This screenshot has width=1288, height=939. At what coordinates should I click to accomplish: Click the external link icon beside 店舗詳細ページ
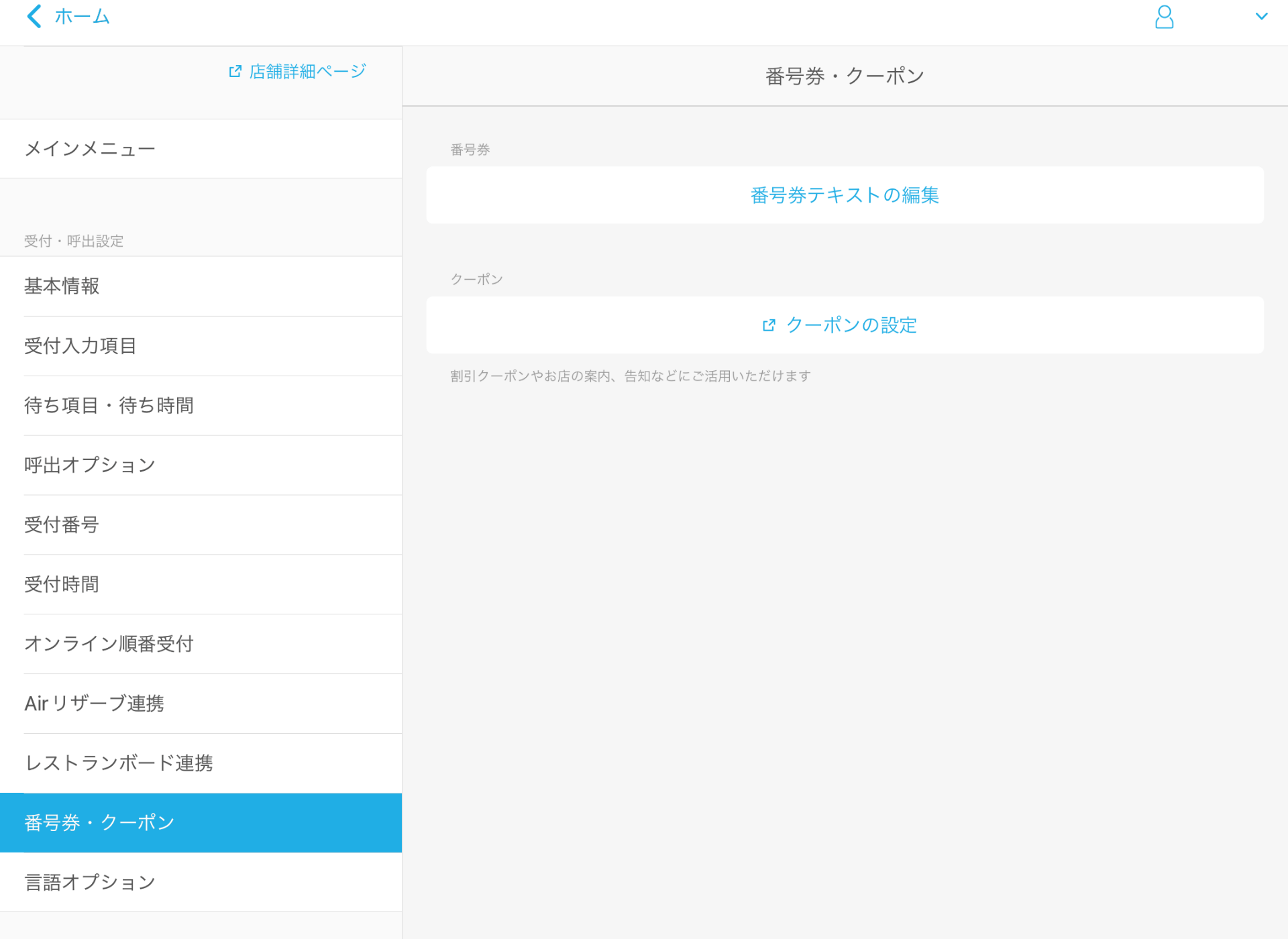click(234, 70)
